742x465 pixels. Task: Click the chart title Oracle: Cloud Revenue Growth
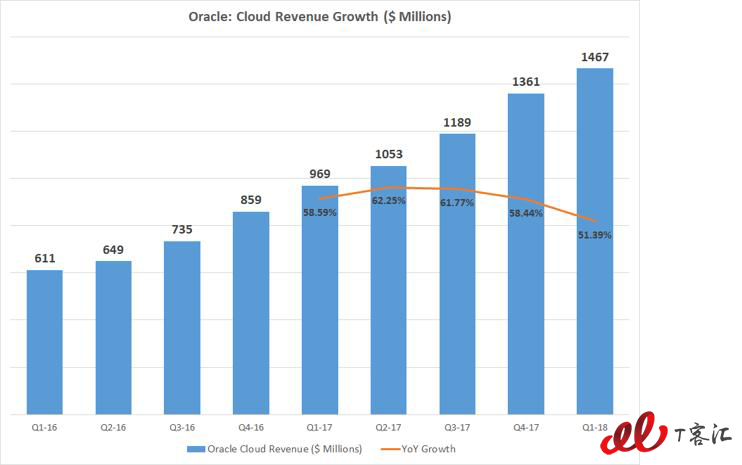pos(320,17)
